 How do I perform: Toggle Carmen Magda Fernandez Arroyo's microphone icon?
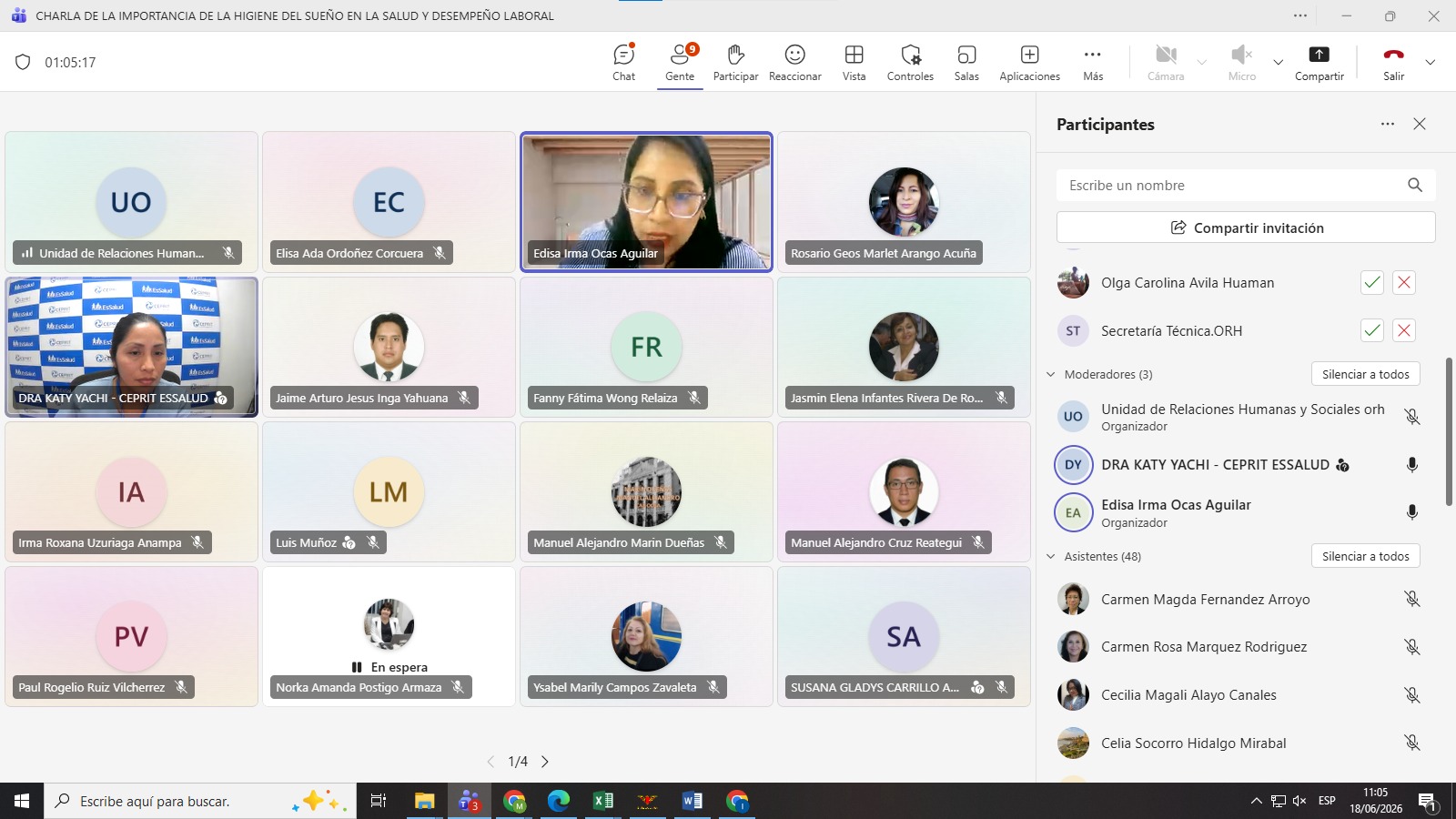pyautogui.click(x=1411, y=599)
